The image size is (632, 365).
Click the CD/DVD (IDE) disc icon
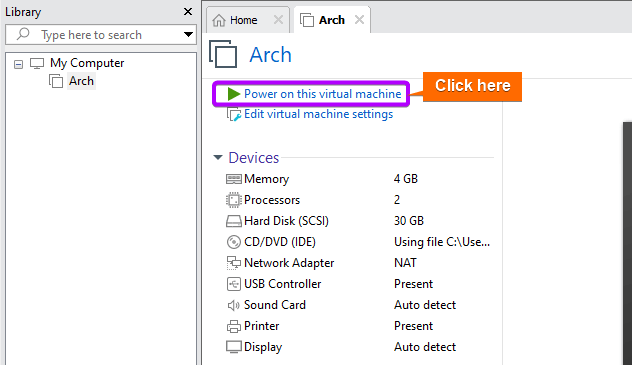coord(234,242)
